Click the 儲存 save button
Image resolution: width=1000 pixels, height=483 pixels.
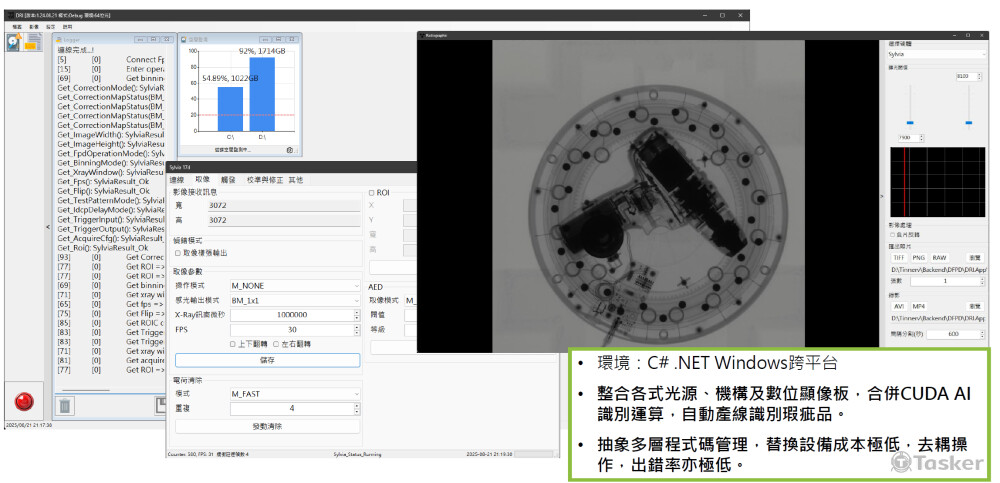coord(267,360)
